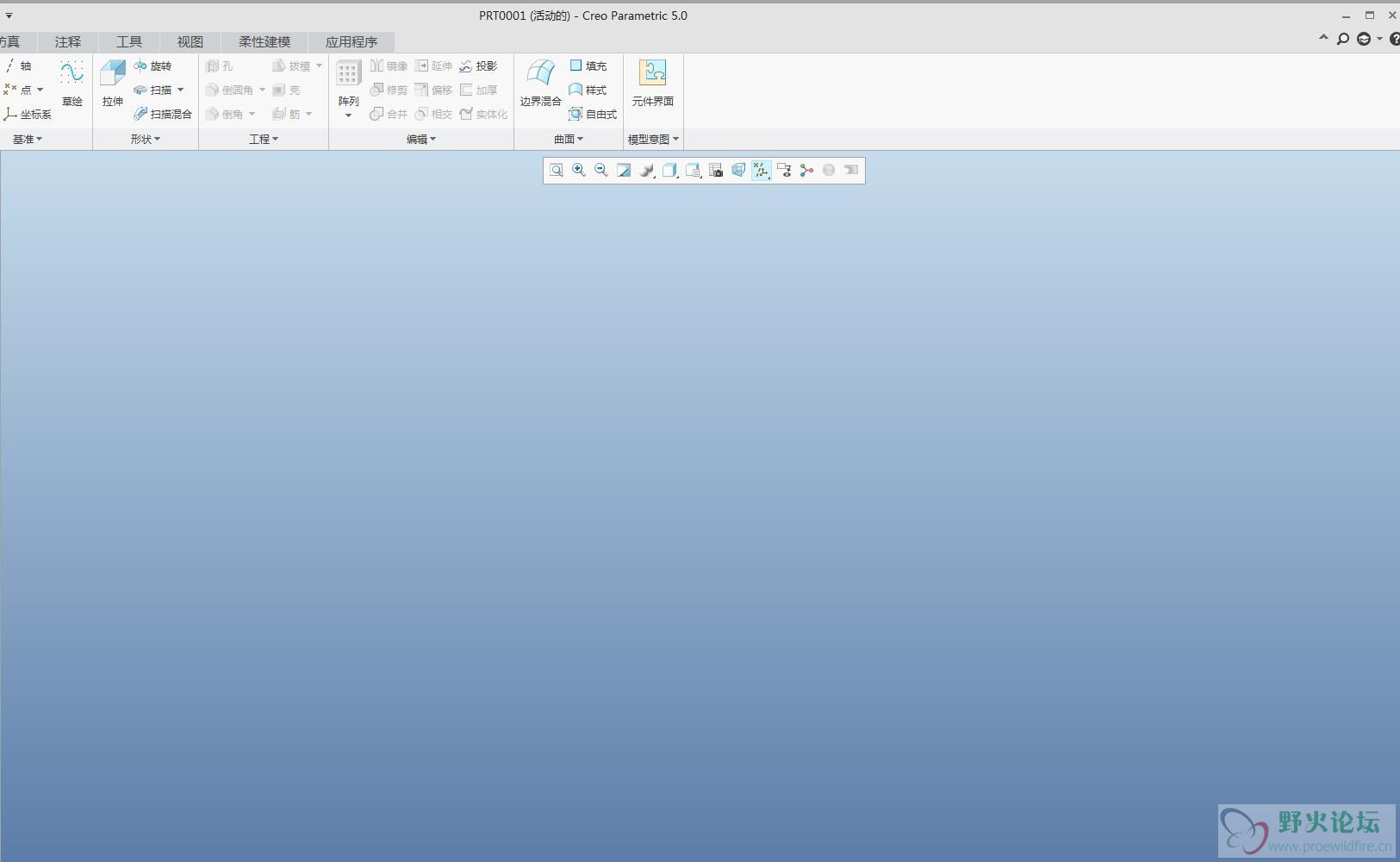The height and width of the screenshot is (862, 1400).
Task: Click the 镜像 (Mirror) tool
Action: point(389,66)
